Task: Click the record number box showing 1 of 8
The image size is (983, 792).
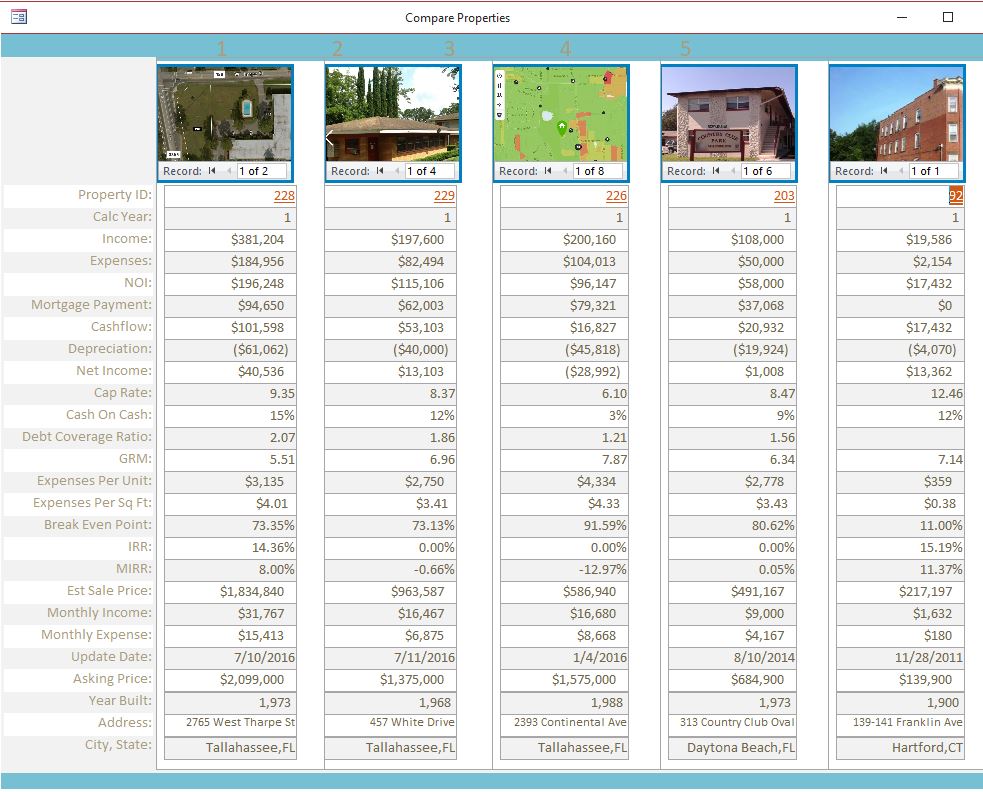Action: click(x=597, y=171)
